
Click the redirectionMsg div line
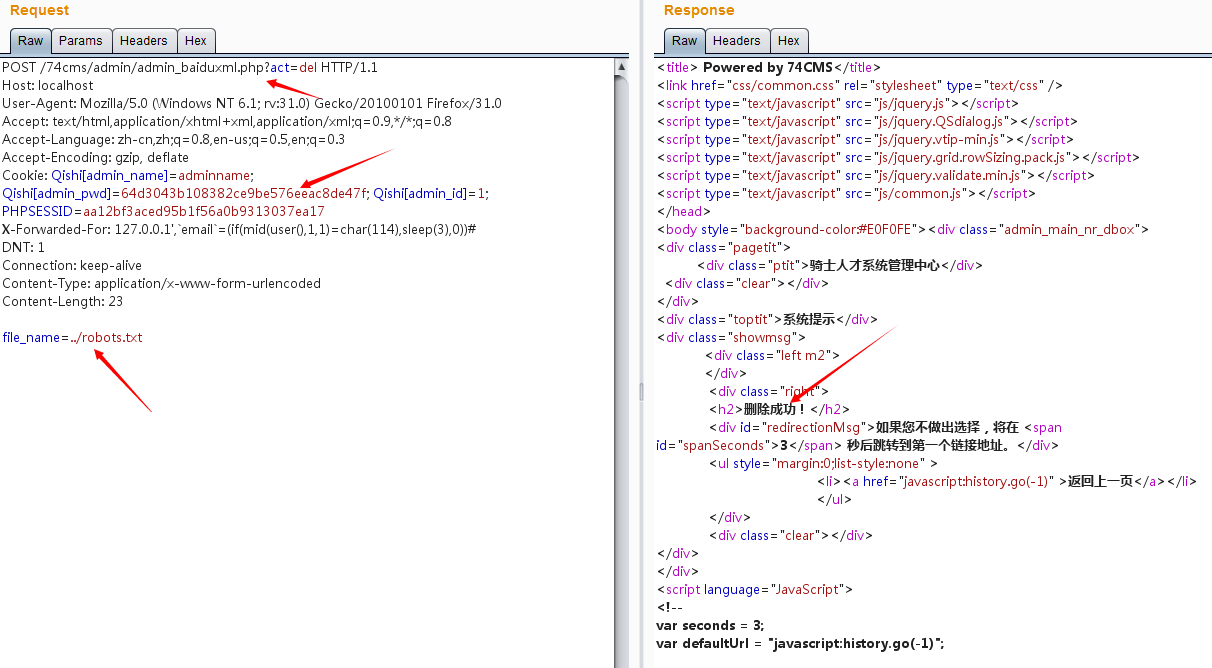click(x=885, y=427)
